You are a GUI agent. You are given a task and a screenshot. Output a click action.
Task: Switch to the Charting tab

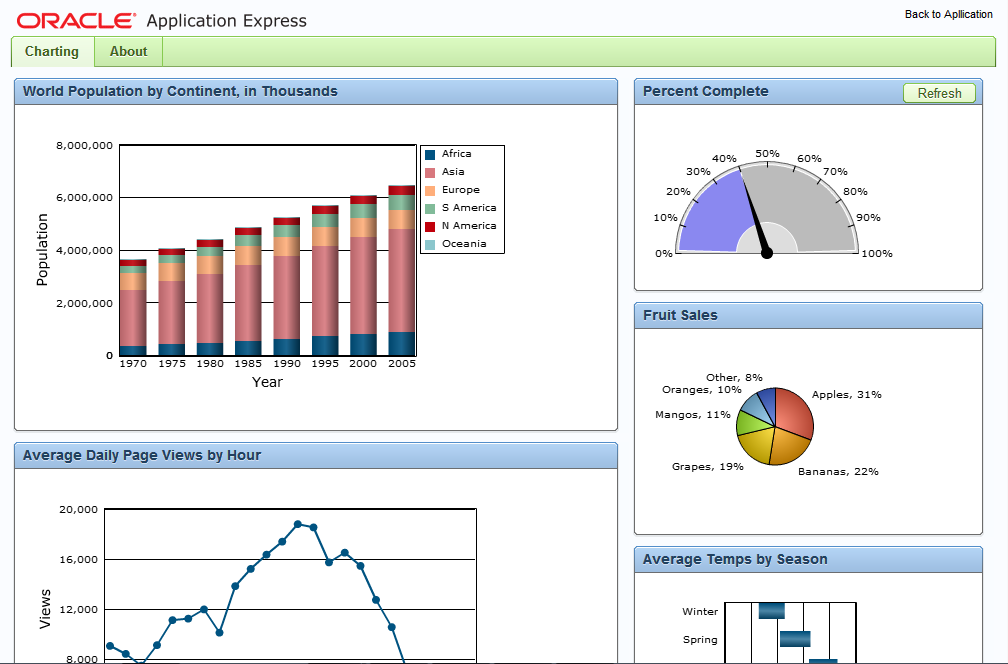tap(52, 51)
